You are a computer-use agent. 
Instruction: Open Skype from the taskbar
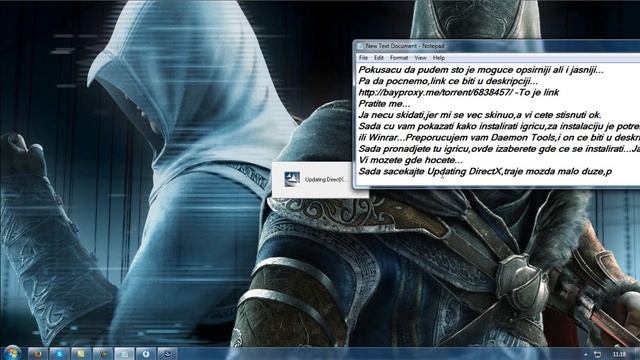pos(59,353)
